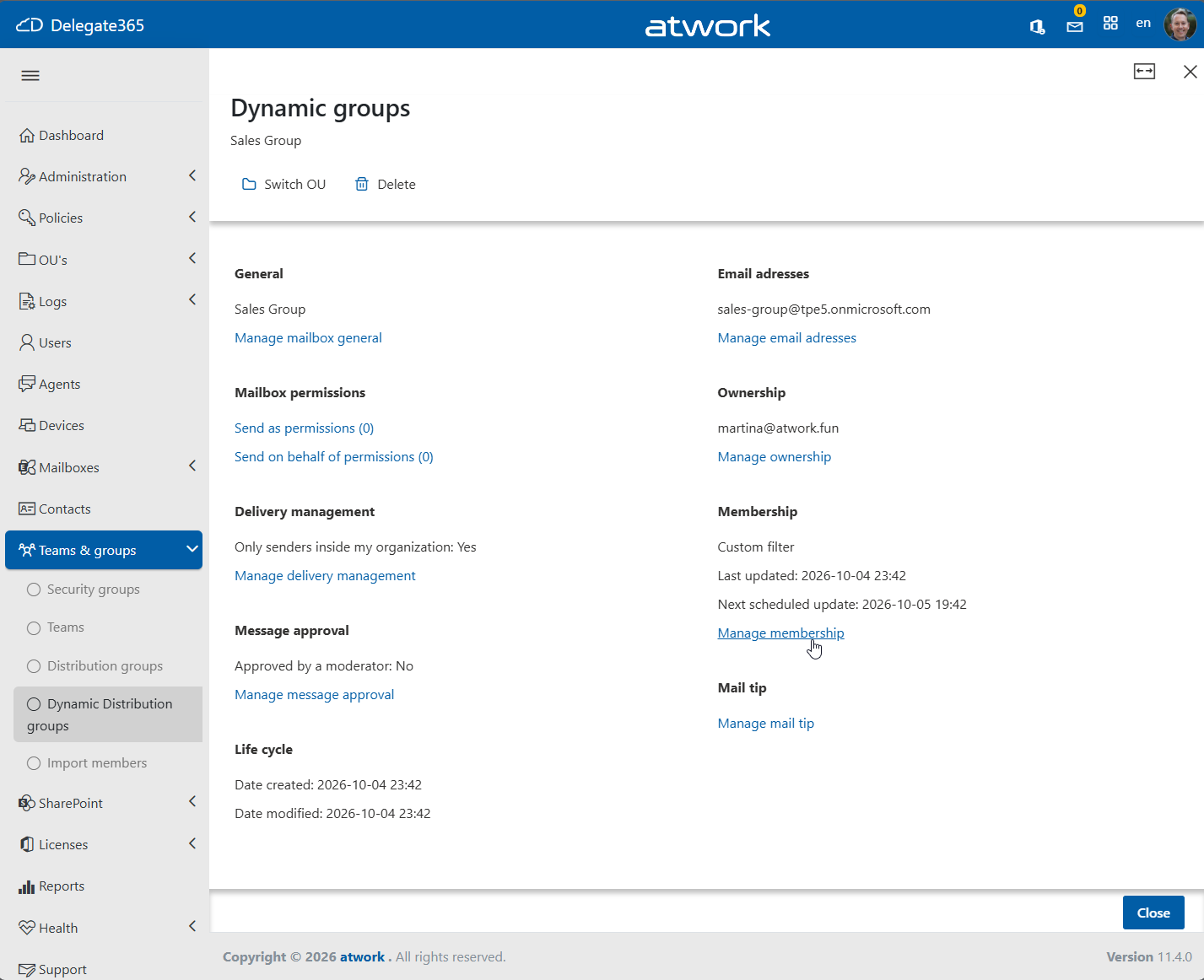Click the Manage membership link
Viewport: 1204px width, 980px height.
click(x=780, y=633)
